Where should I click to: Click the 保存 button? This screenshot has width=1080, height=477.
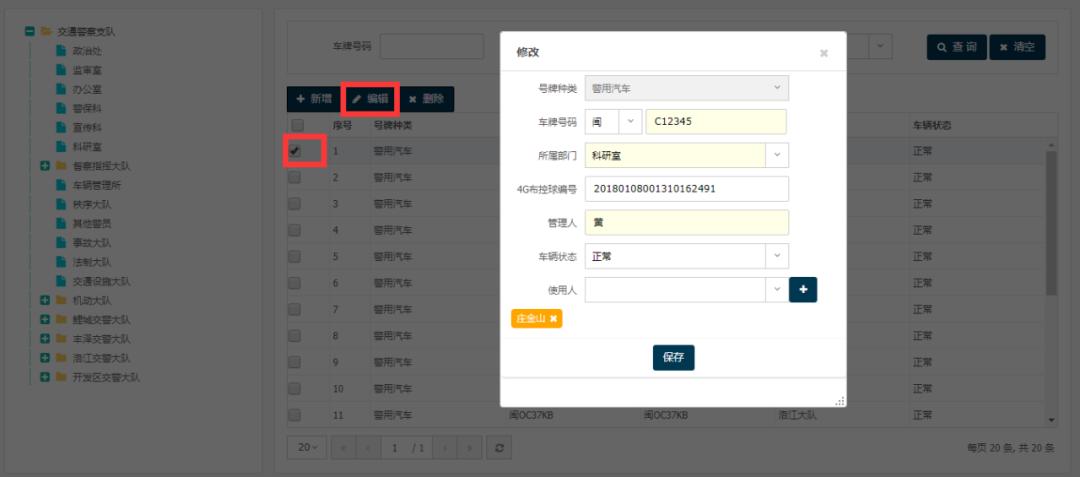tap(673, 358)
